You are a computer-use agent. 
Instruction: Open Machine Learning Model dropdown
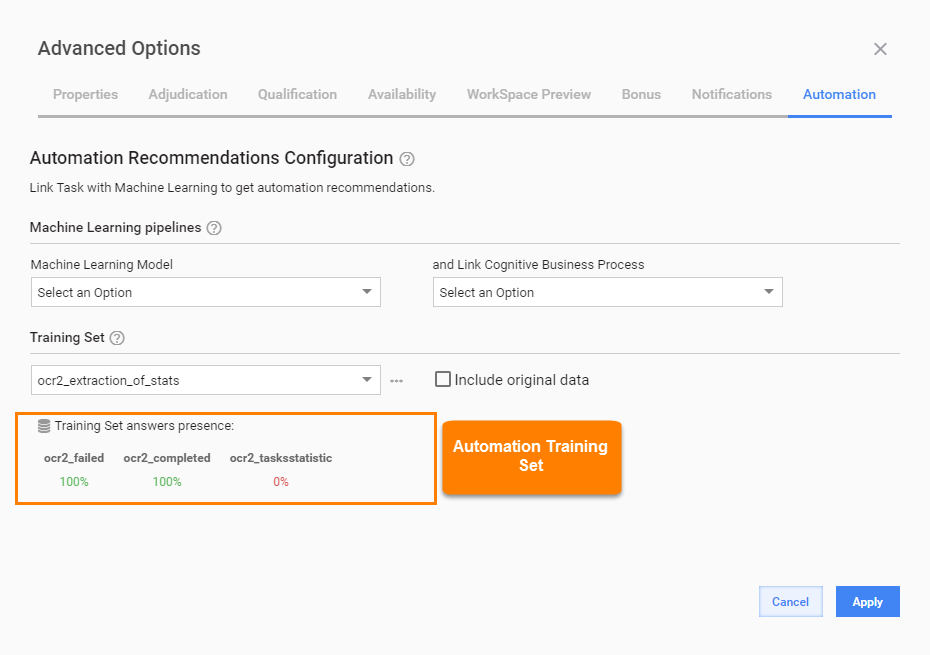[206, 292]
